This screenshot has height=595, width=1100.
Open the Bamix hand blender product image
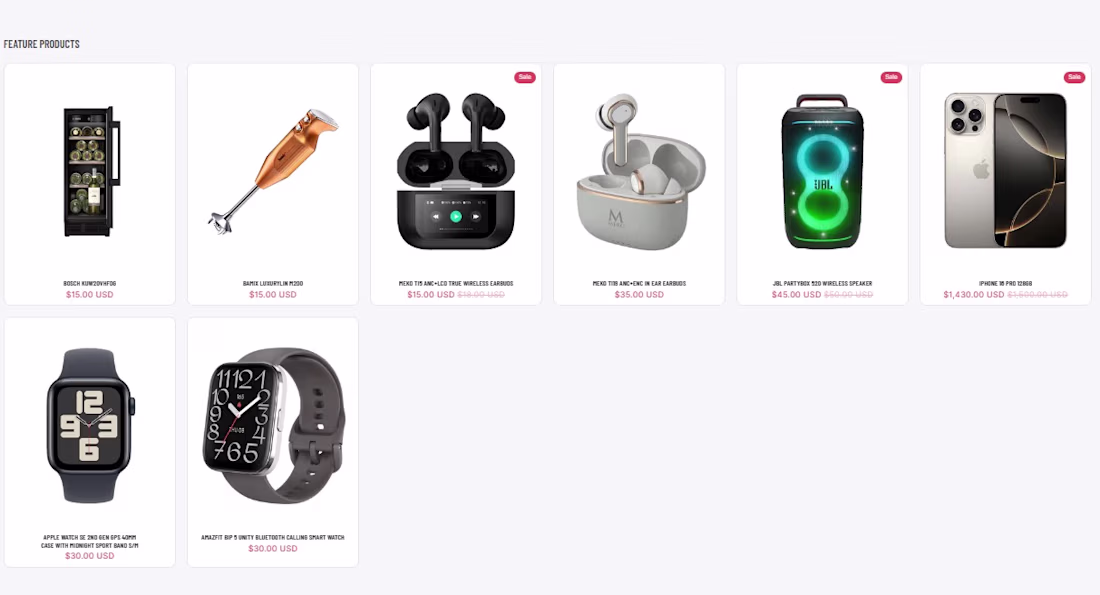click(273, 171)
